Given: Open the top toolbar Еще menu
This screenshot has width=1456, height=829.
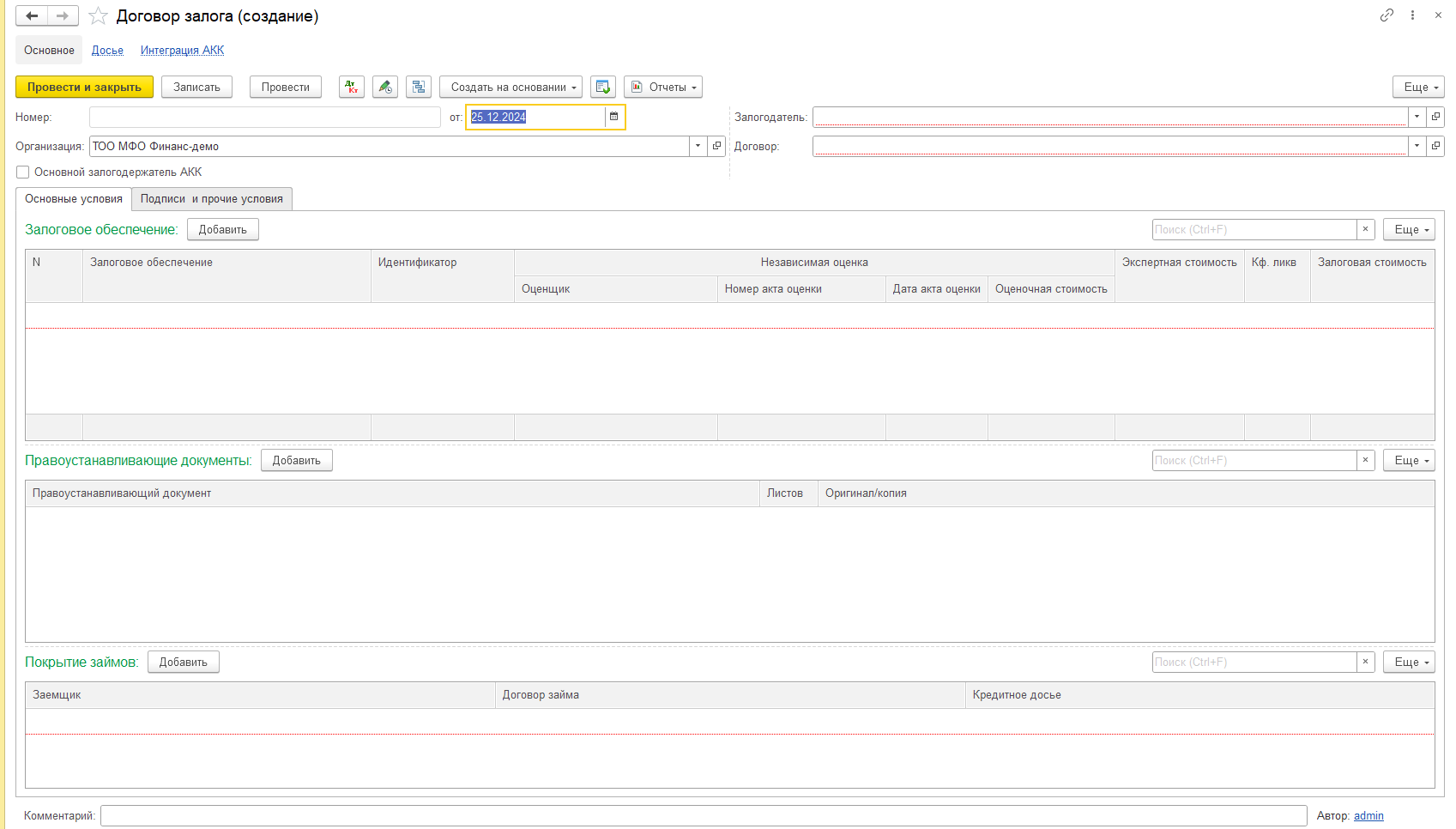Looking at the screenshot, I should coord(1418,87).
